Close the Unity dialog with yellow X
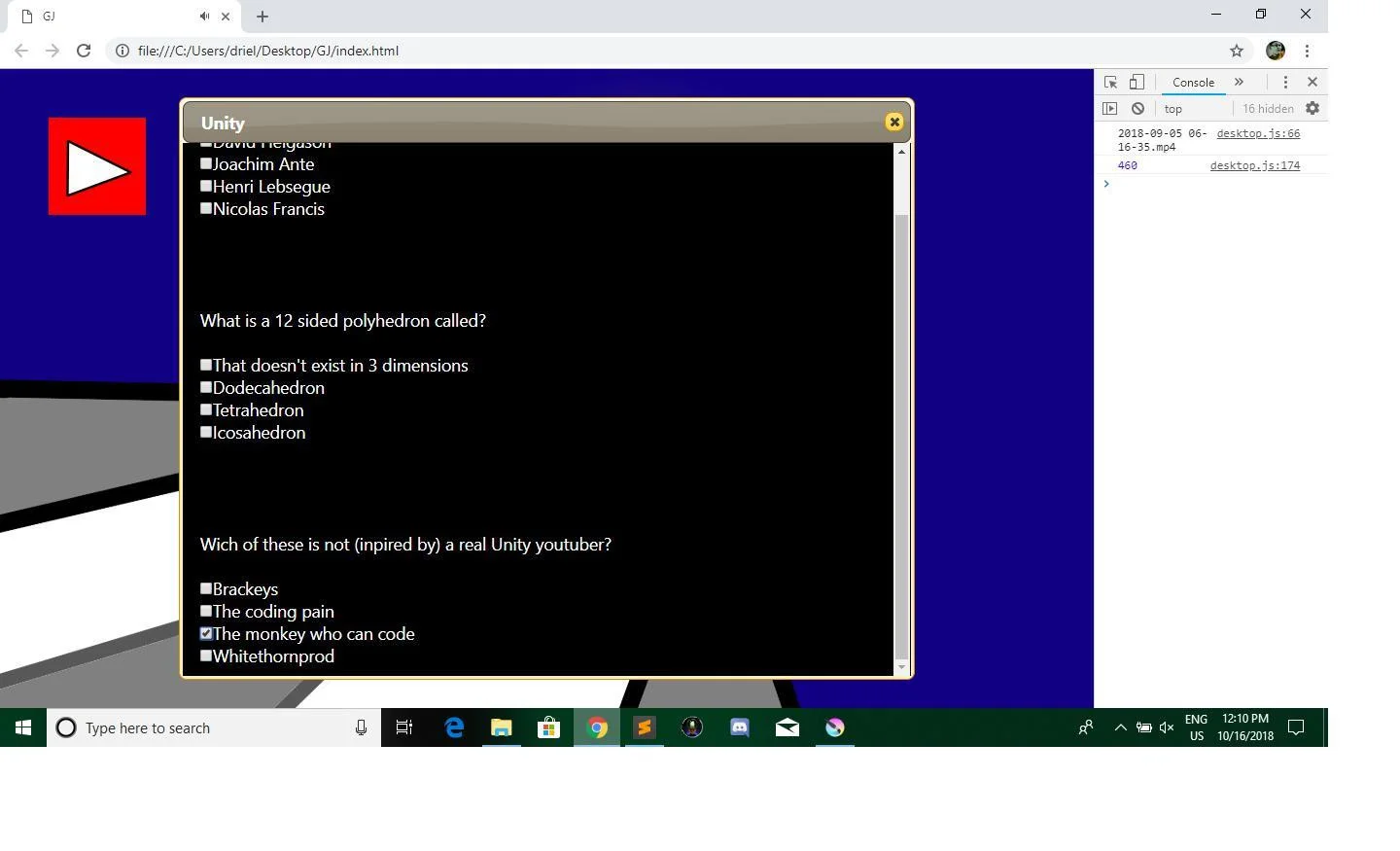1400x851 pixels. click(894, 122)
